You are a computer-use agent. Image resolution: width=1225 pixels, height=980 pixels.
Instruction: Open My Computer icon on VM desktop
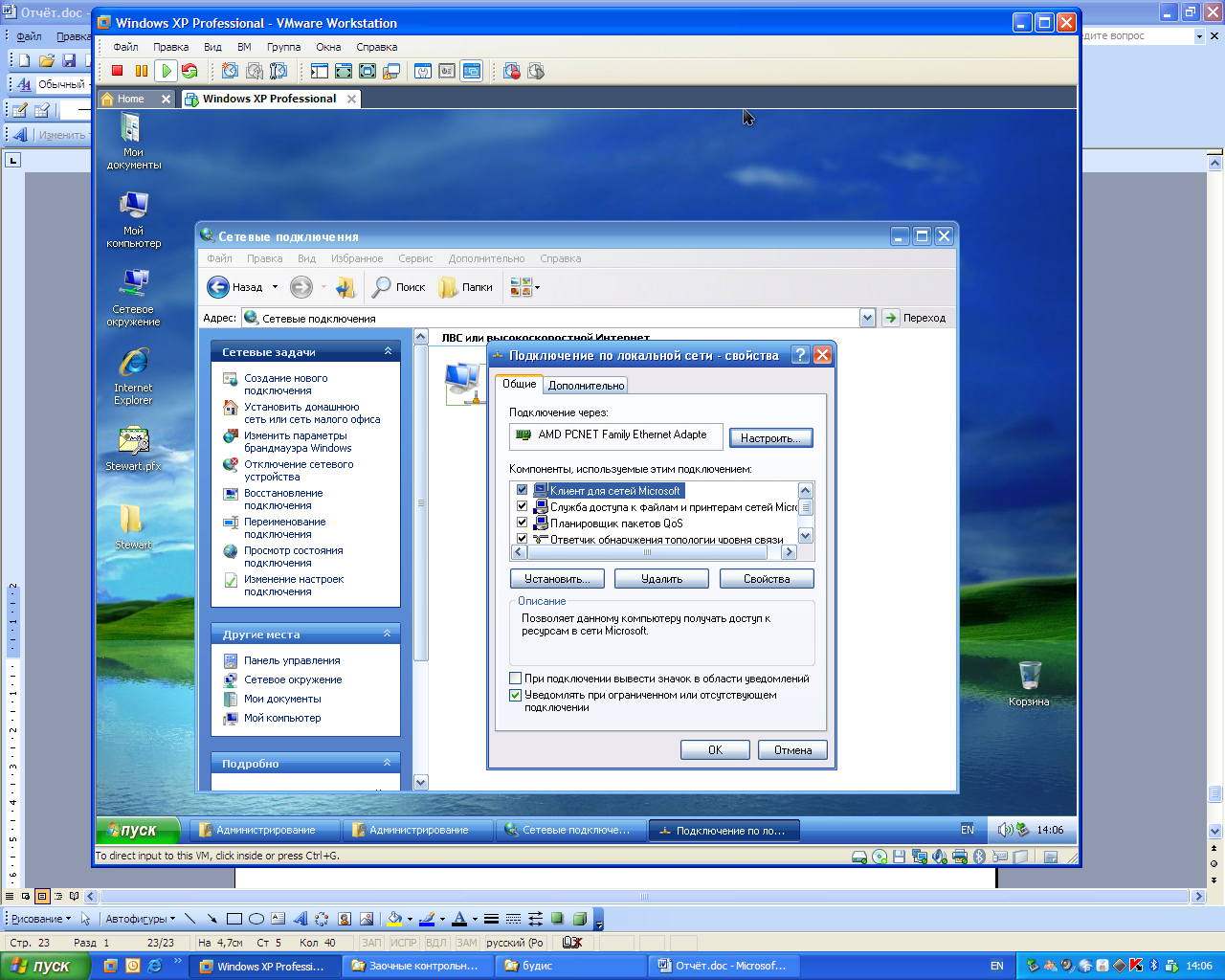(x=133, y=220)
